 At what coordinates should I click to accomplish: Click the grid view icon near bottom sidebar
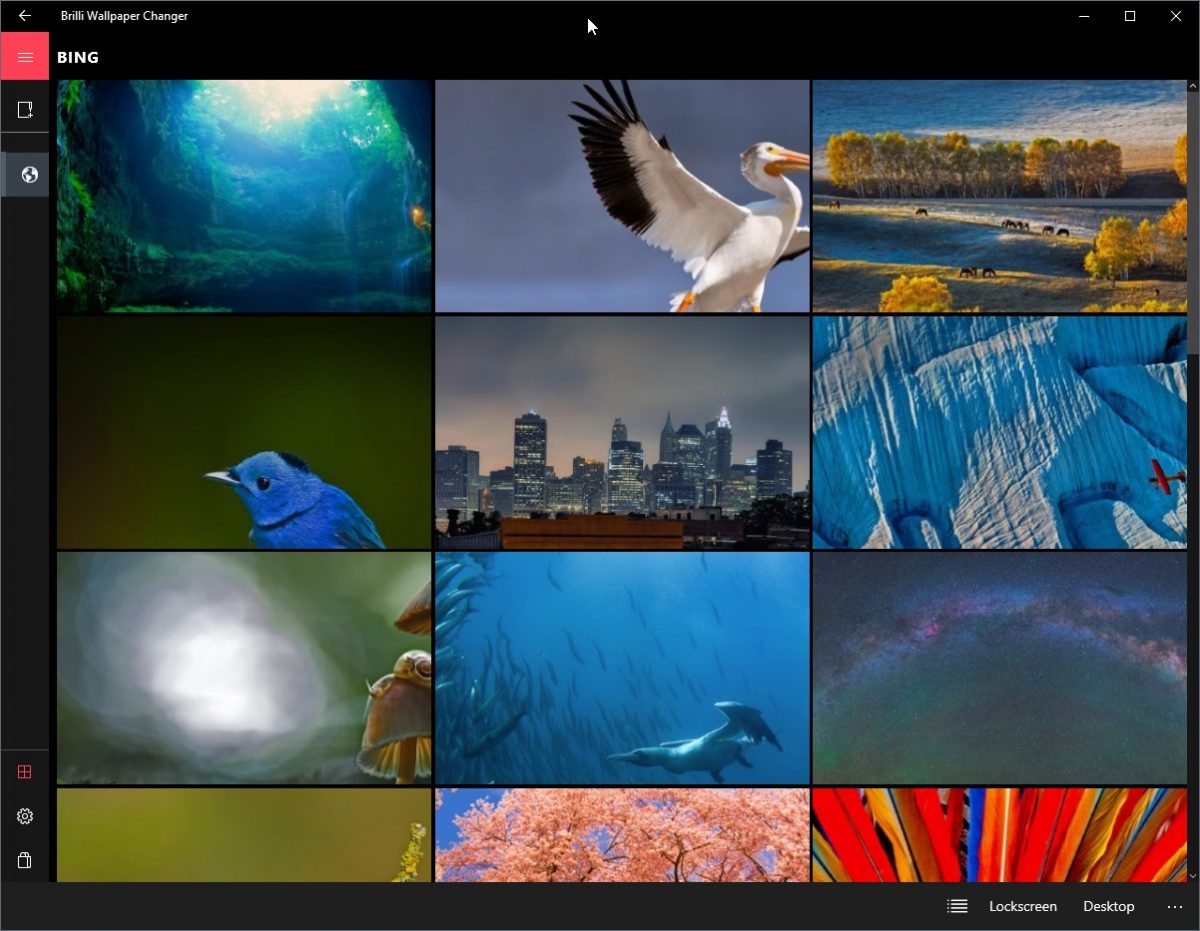click(x=24, y=771)
